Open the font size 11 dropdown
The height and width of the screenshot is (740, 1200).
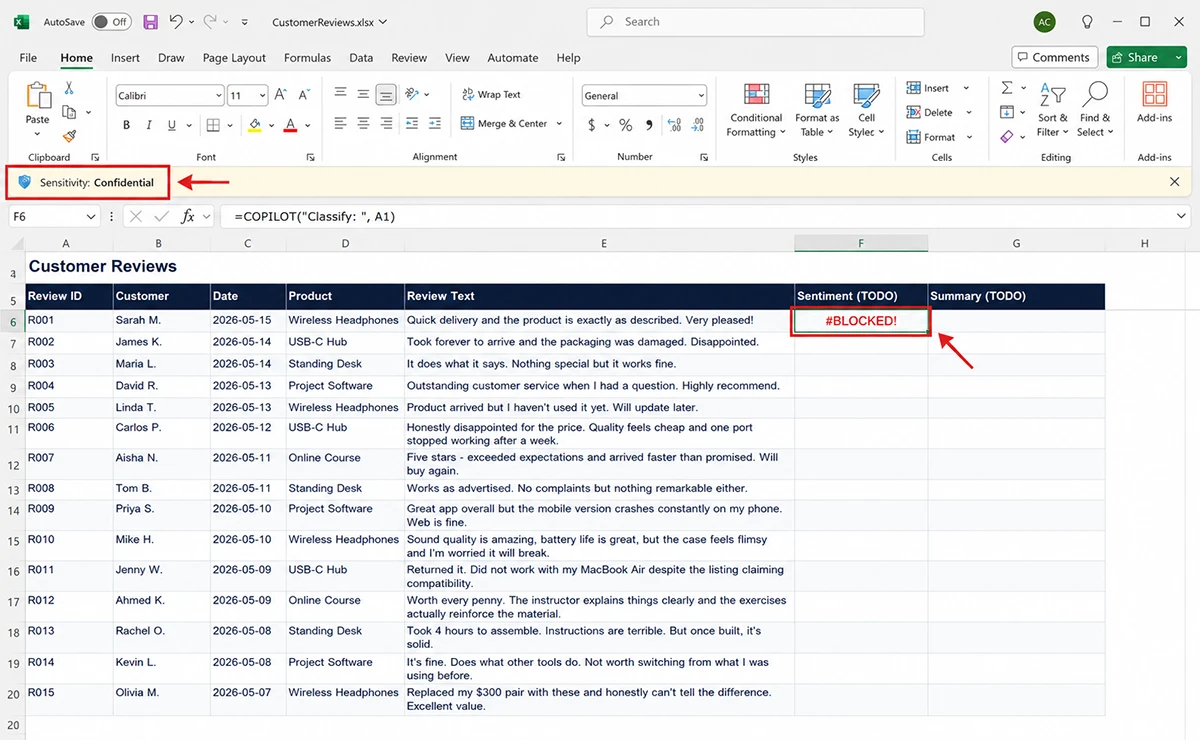click(x=263, y=96)
